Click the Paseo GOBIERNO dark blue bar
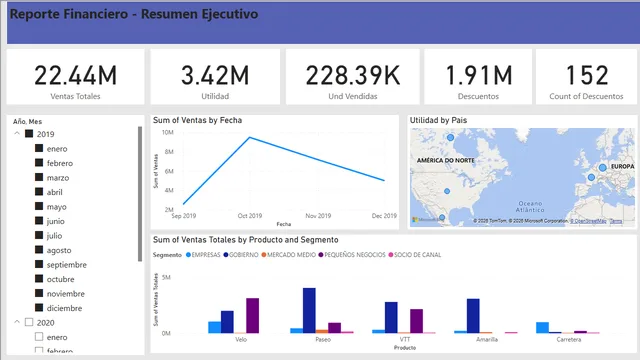This screenshot has width=640, height=360. (x=309, y=311)
